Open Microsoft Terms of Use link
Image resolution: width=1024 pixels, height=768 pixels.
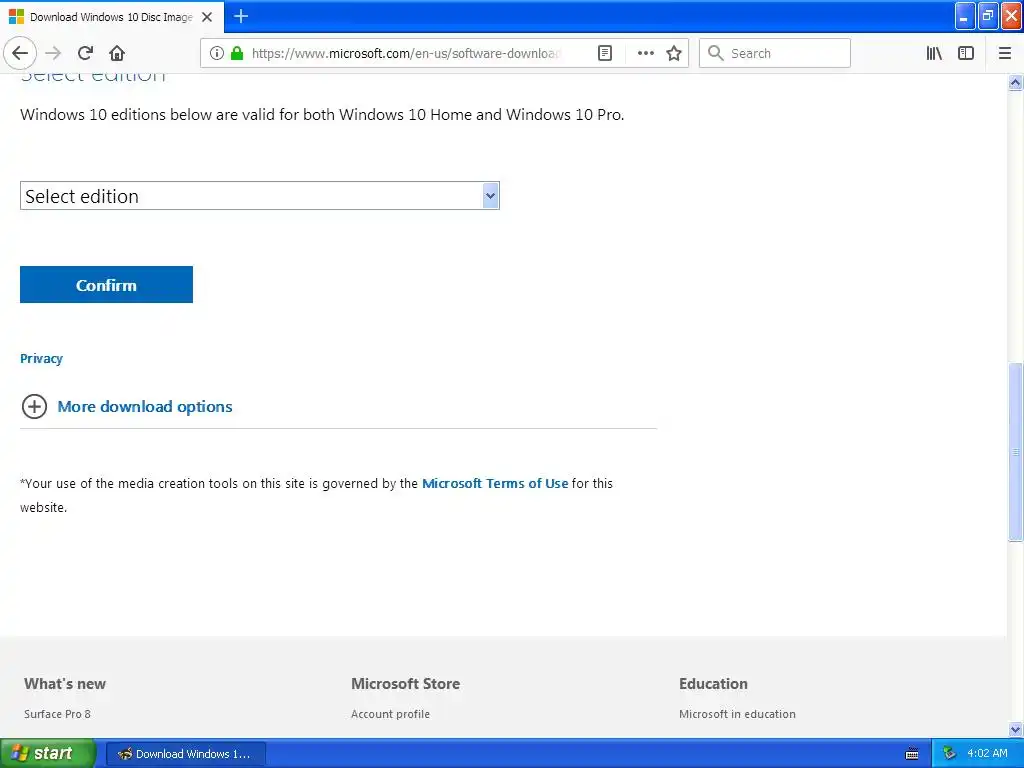(495, 483)
